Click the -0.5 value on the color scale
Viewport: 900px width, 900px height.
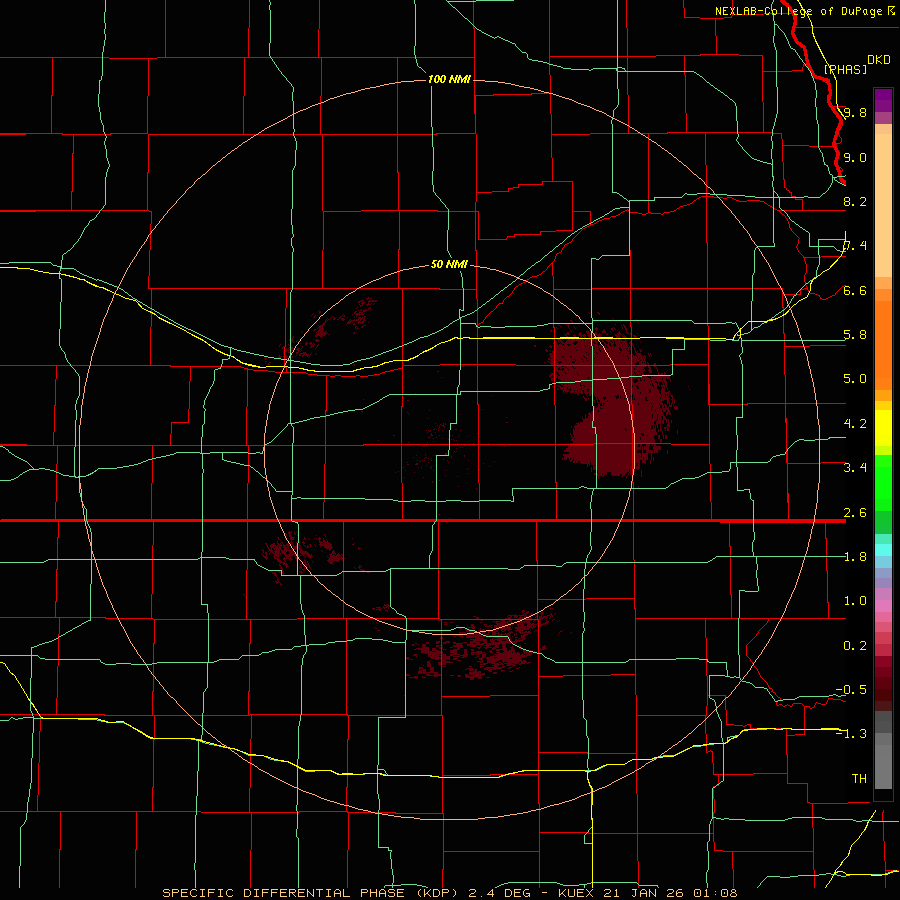[851, 690]
